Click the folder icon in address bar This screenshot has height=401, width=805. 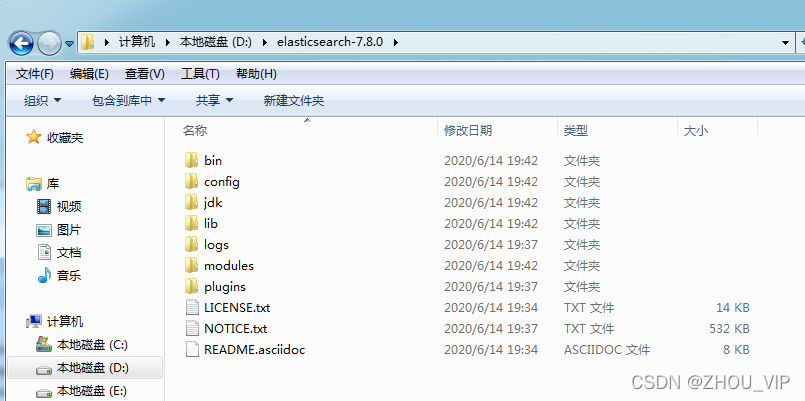click(88, 42)
